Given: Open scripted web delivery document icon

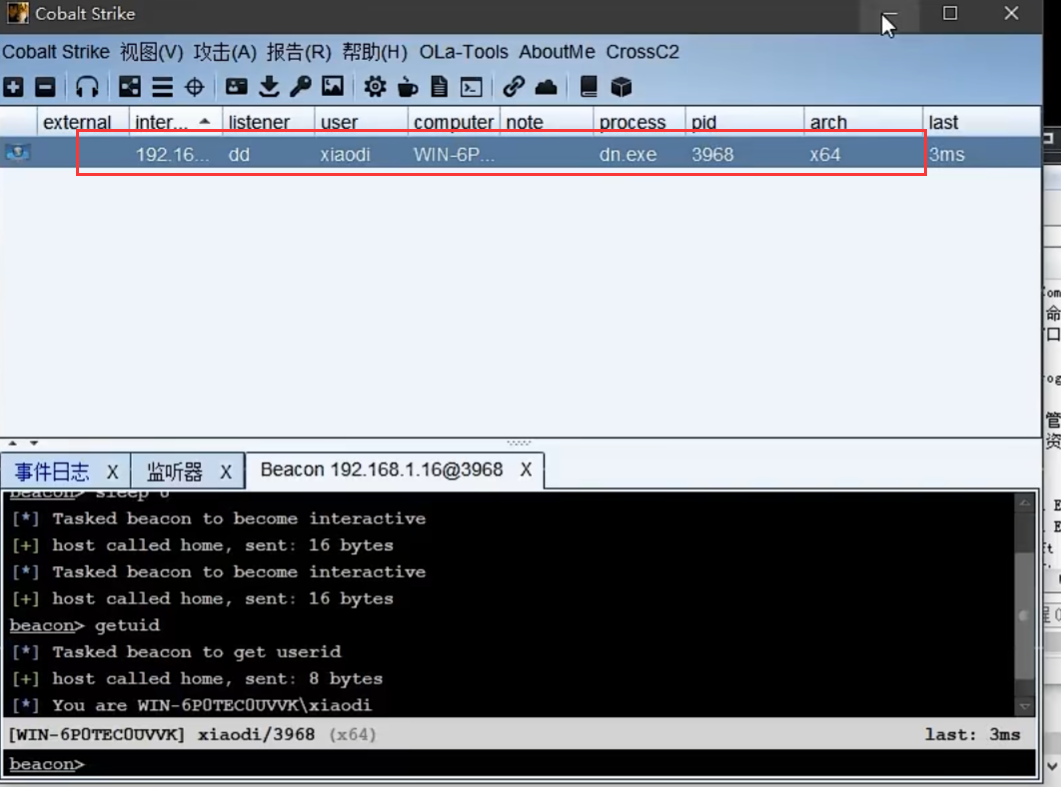Looking at the screenshot, I should [x=440, y=86].
